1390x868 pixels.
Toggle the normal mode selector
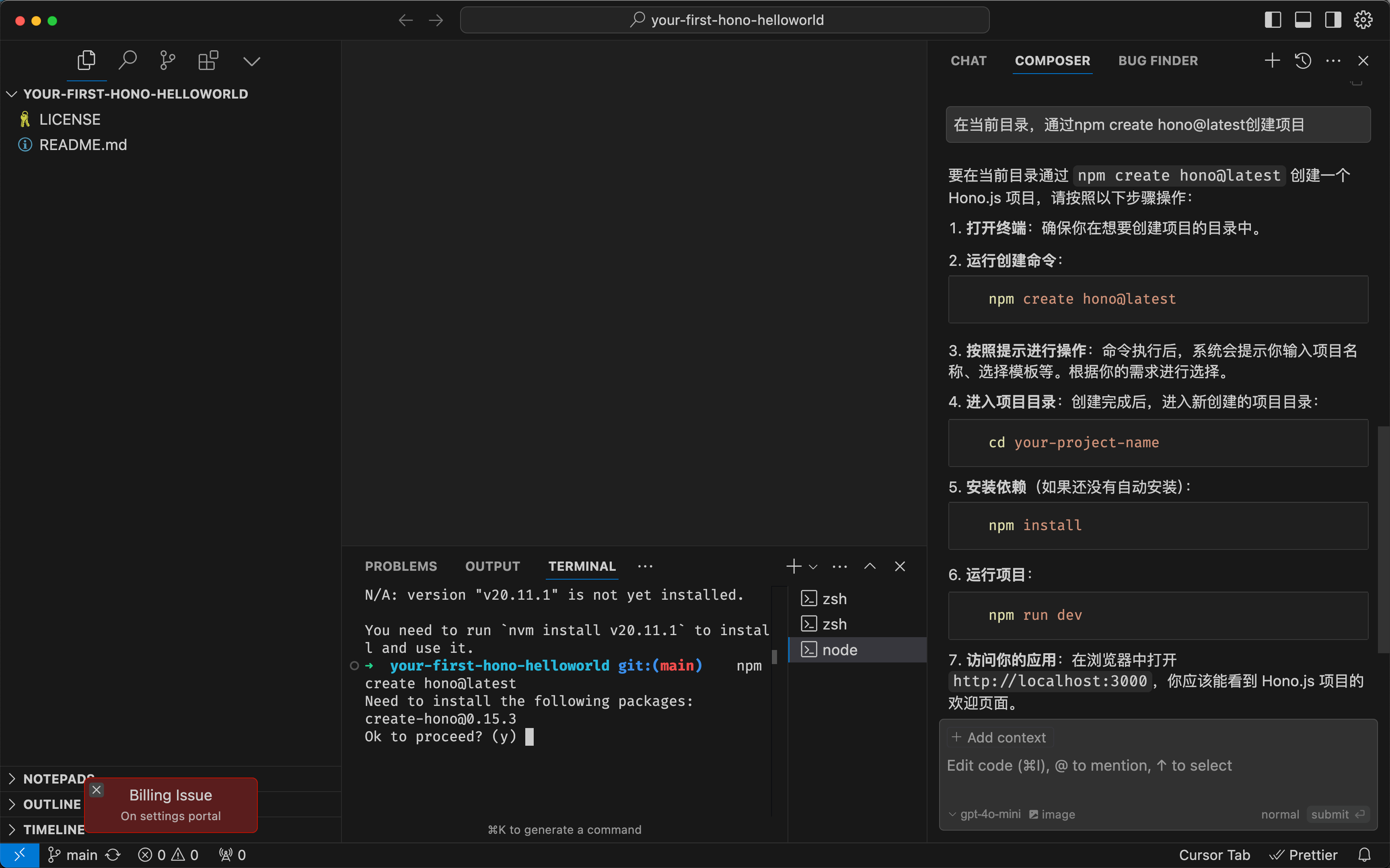(1280, 814)
